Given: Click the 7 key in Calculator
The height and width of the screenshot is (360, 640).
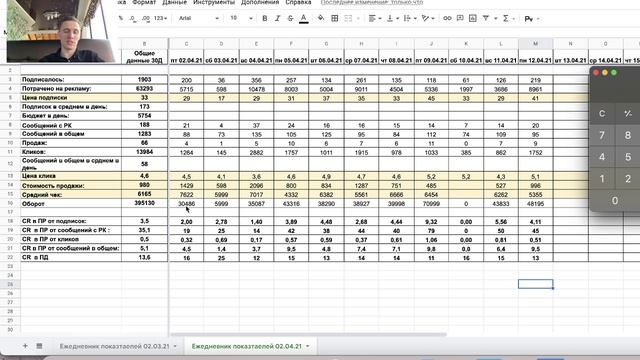Looking at the screenshot, I should (x=602, y=136).
